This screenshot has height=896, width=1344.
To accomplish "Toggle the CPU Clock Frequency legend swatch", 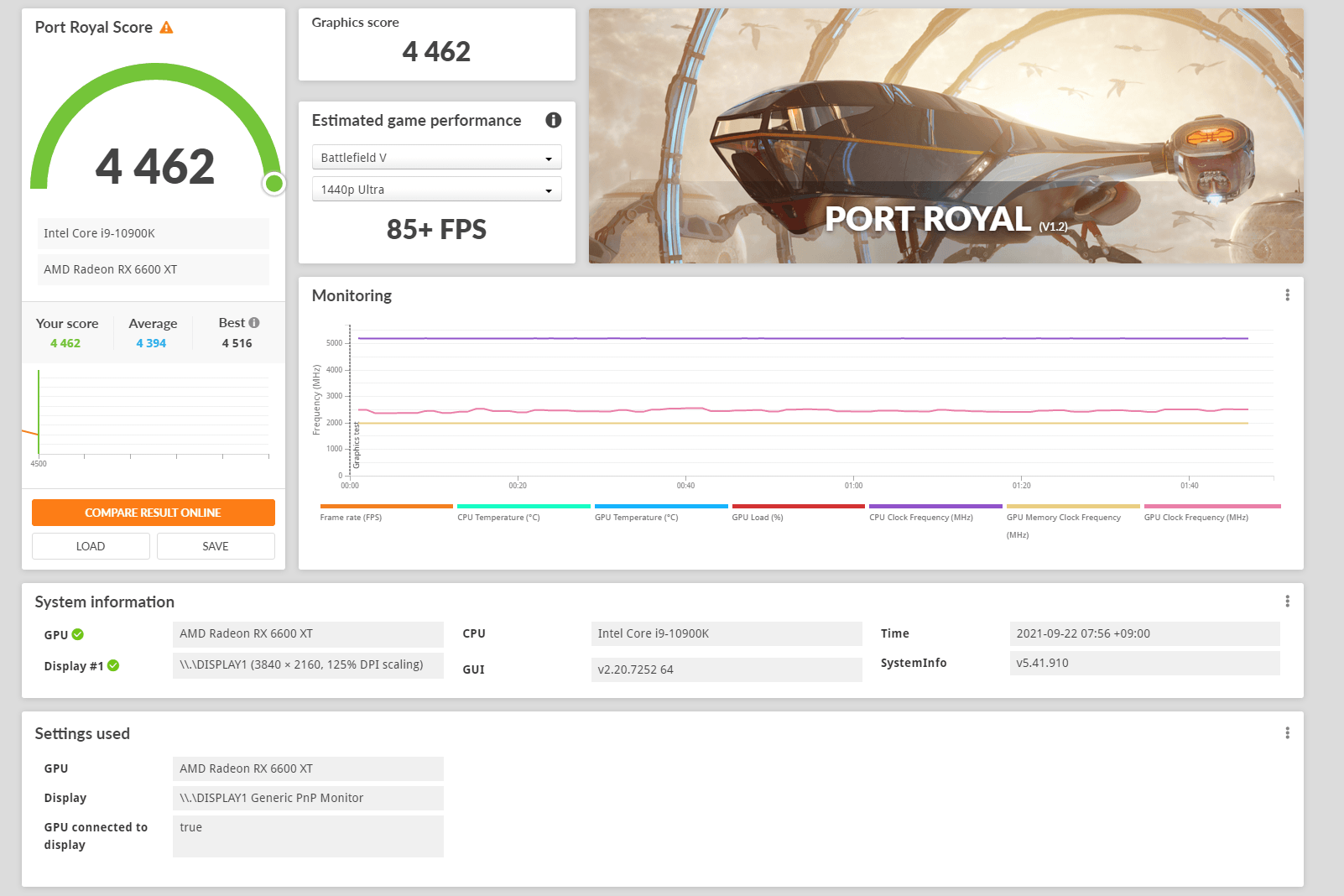I will pyautogui.click(x=935, y=507).
